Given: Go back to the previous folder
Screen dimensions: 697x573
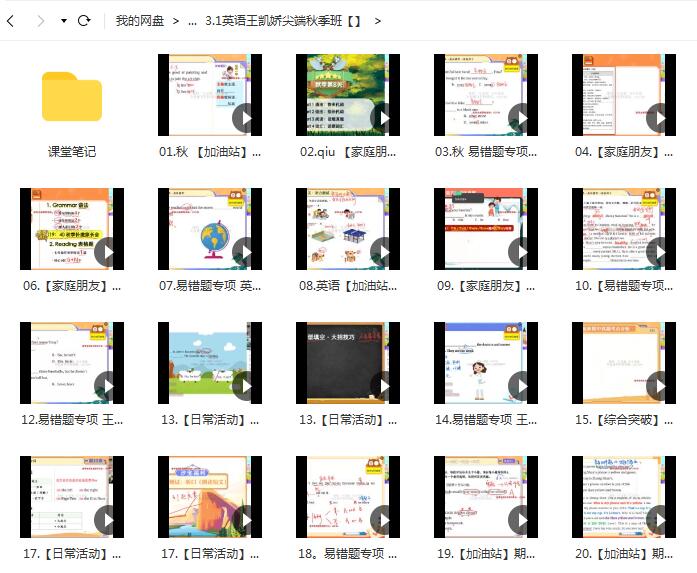Looking at the screenshot, I should pos(11,21).
